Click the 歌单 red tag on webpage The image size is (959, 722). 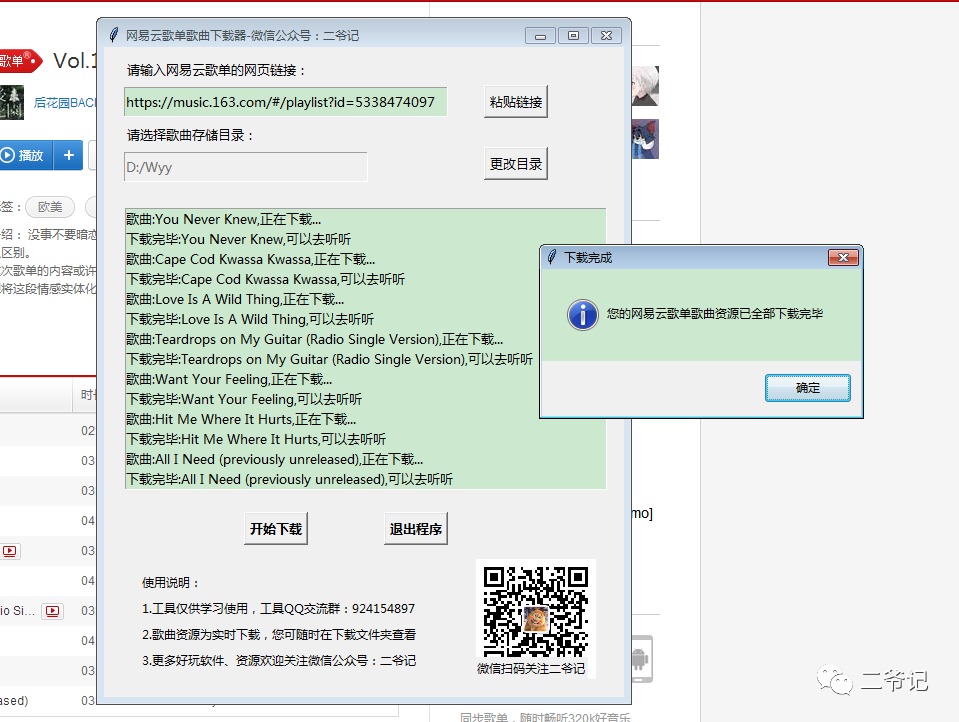tap(20, 61)
